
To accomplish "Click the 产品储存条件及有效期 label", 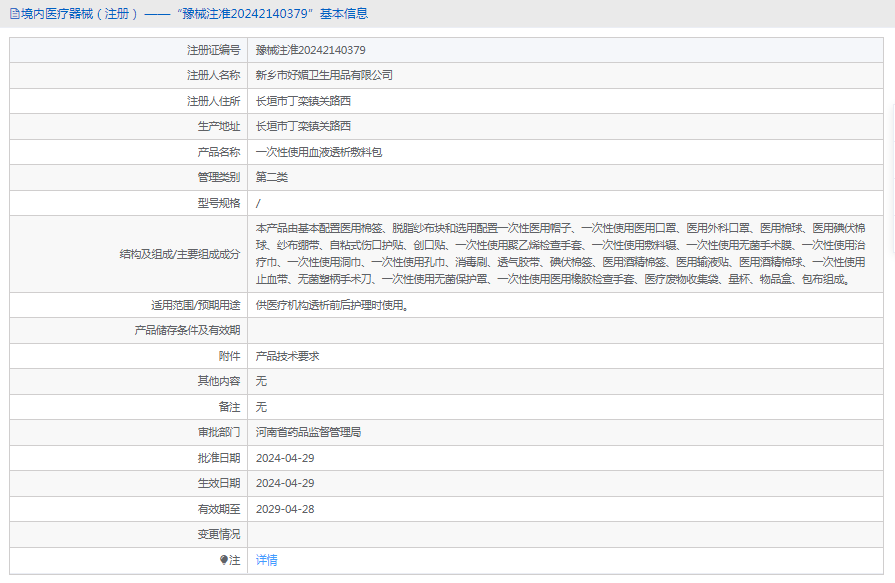I will (x=187, y=330).
